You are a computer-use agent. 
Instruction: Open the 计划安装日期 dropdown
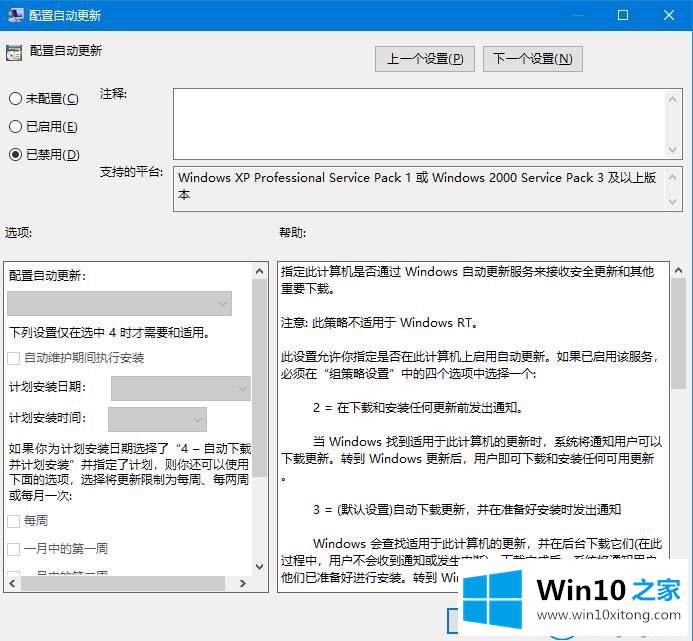pos(181,388)
